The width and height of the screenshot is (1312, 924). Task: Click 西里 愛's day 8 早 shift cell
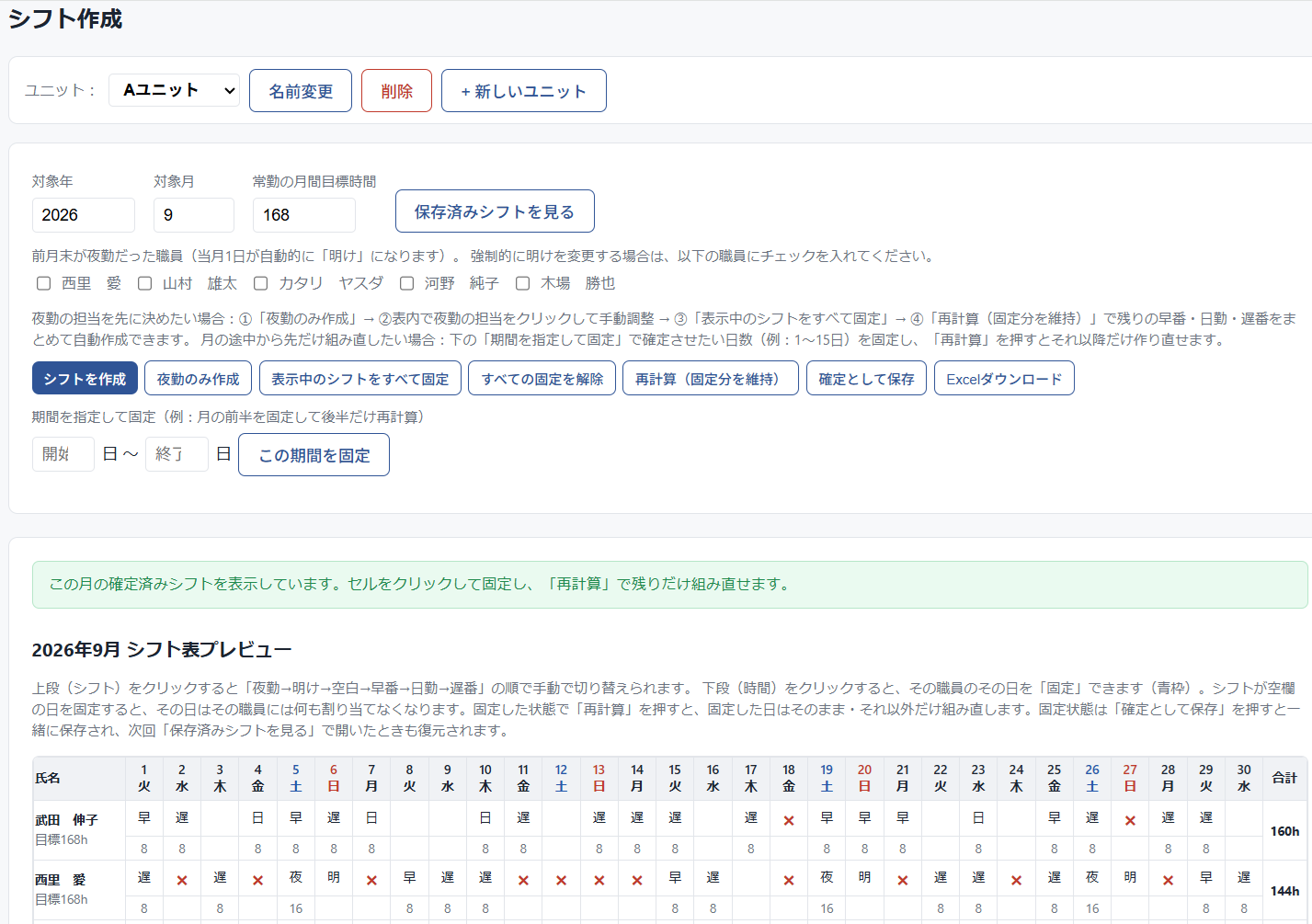coord(410,878)
